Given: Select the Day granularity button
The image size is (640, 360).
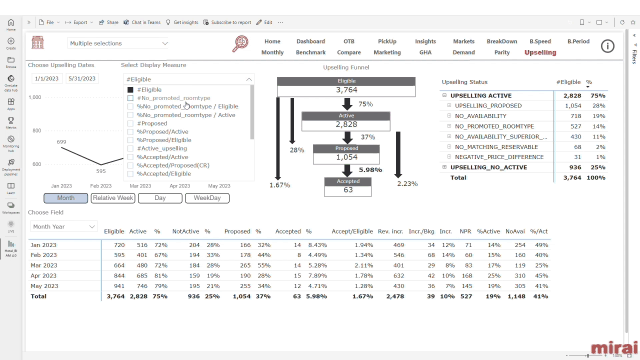Looking at the screenshot, I should click(x=160, y=198).
